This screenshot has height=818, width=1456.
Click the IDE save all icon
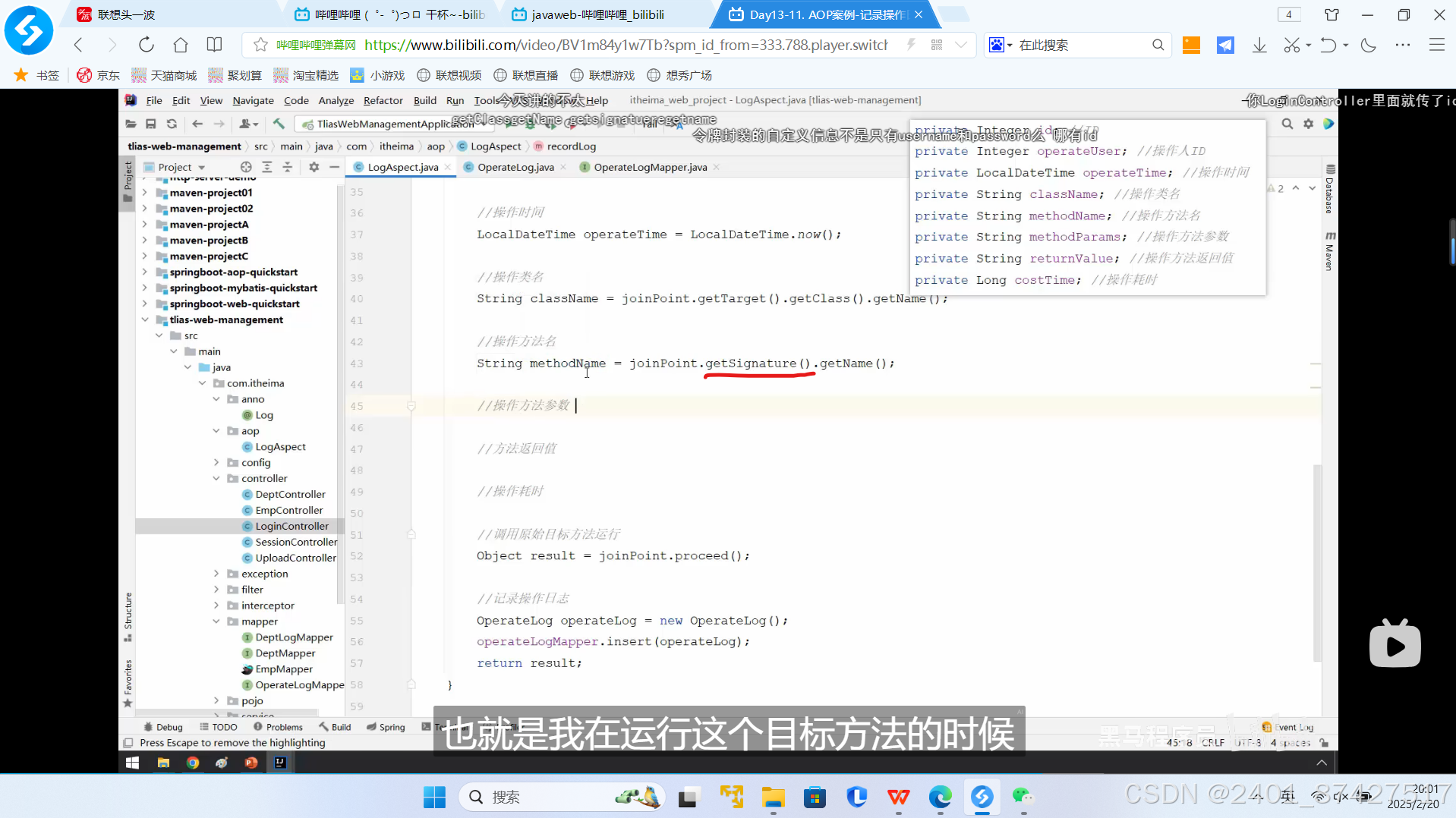(x=151, y=124)
